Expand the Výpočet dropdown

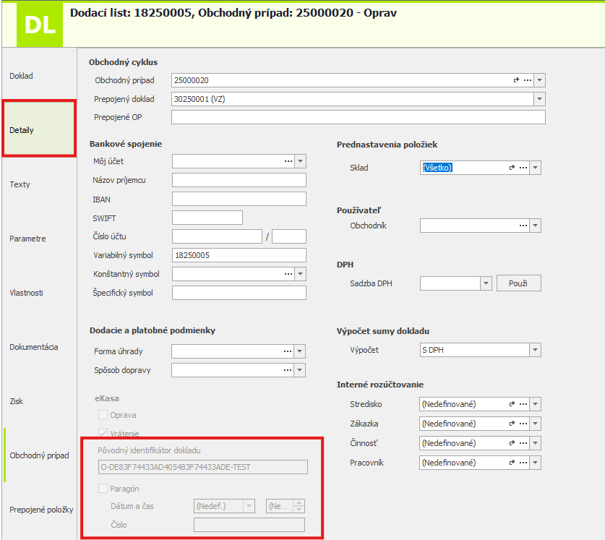pyautogui.click(x=535, y=350)
